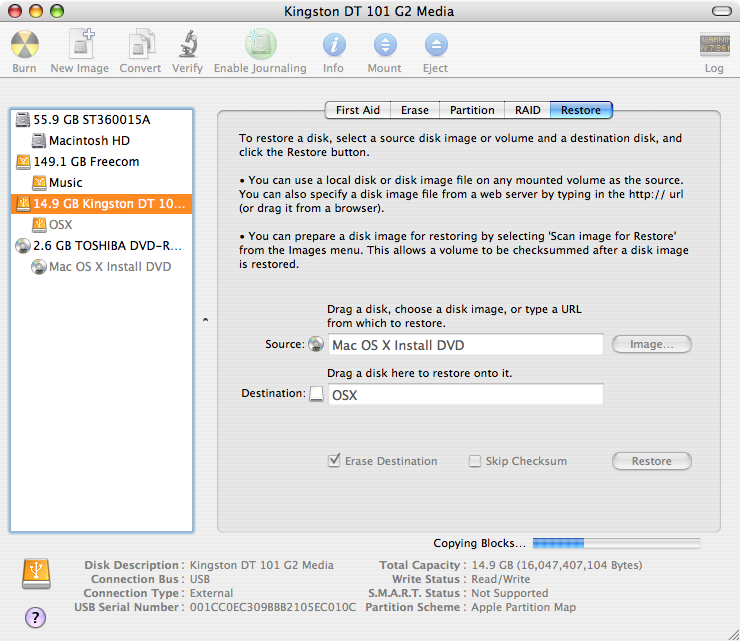Screen dimensions: 740x641
Task: Switch to the First Aid tab
Action: pyautogui.click(x=358, y=110)
